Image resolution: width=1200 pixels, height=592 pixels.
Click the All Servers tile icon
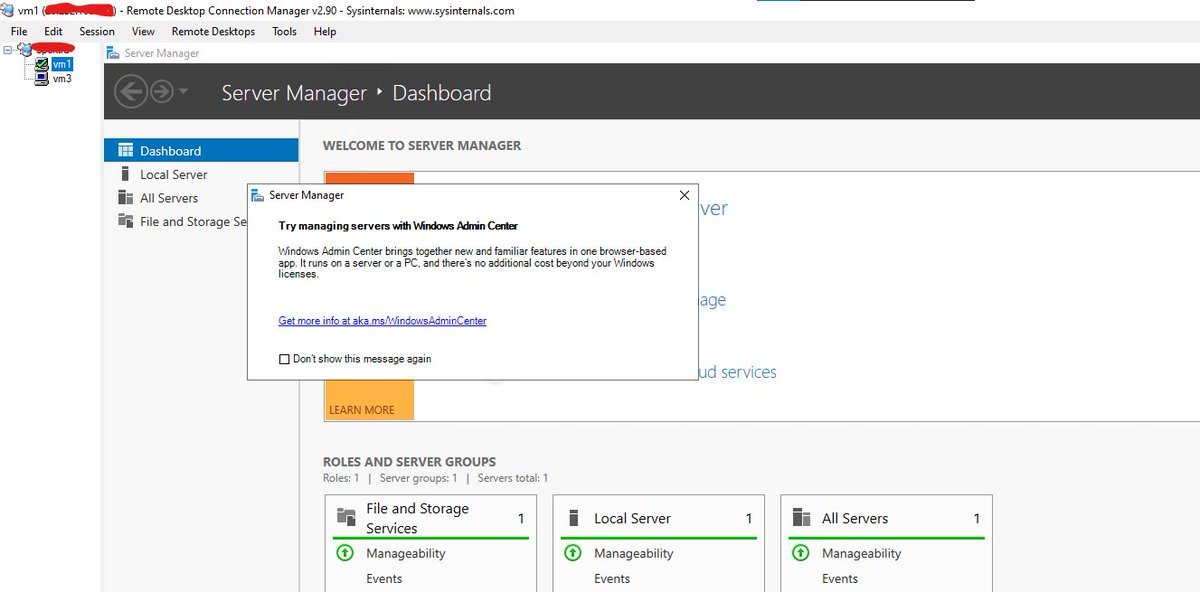[x=801, y=518]
